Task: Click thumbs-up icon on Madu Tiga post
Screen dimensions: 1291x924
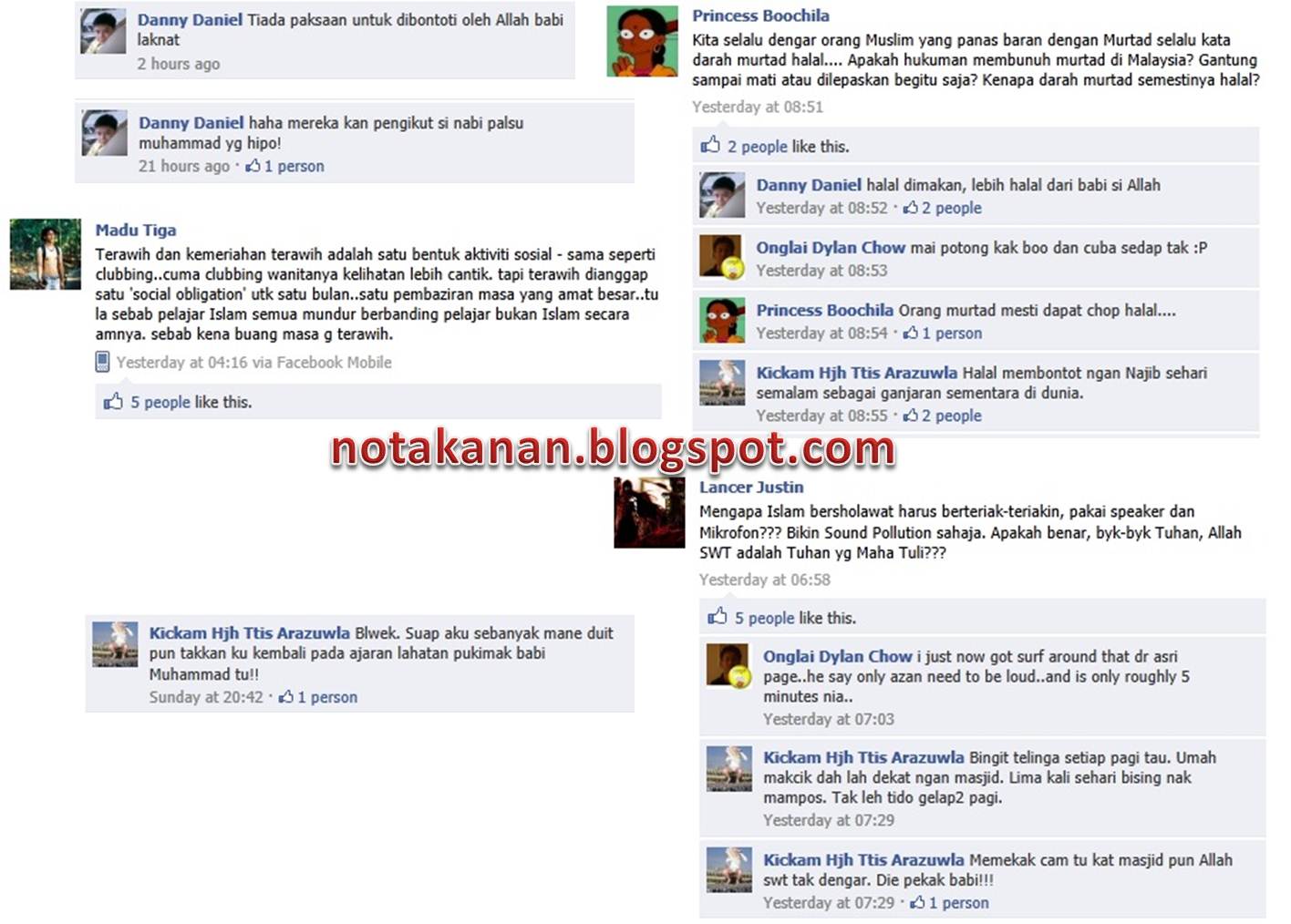Action: pos(113,401)
